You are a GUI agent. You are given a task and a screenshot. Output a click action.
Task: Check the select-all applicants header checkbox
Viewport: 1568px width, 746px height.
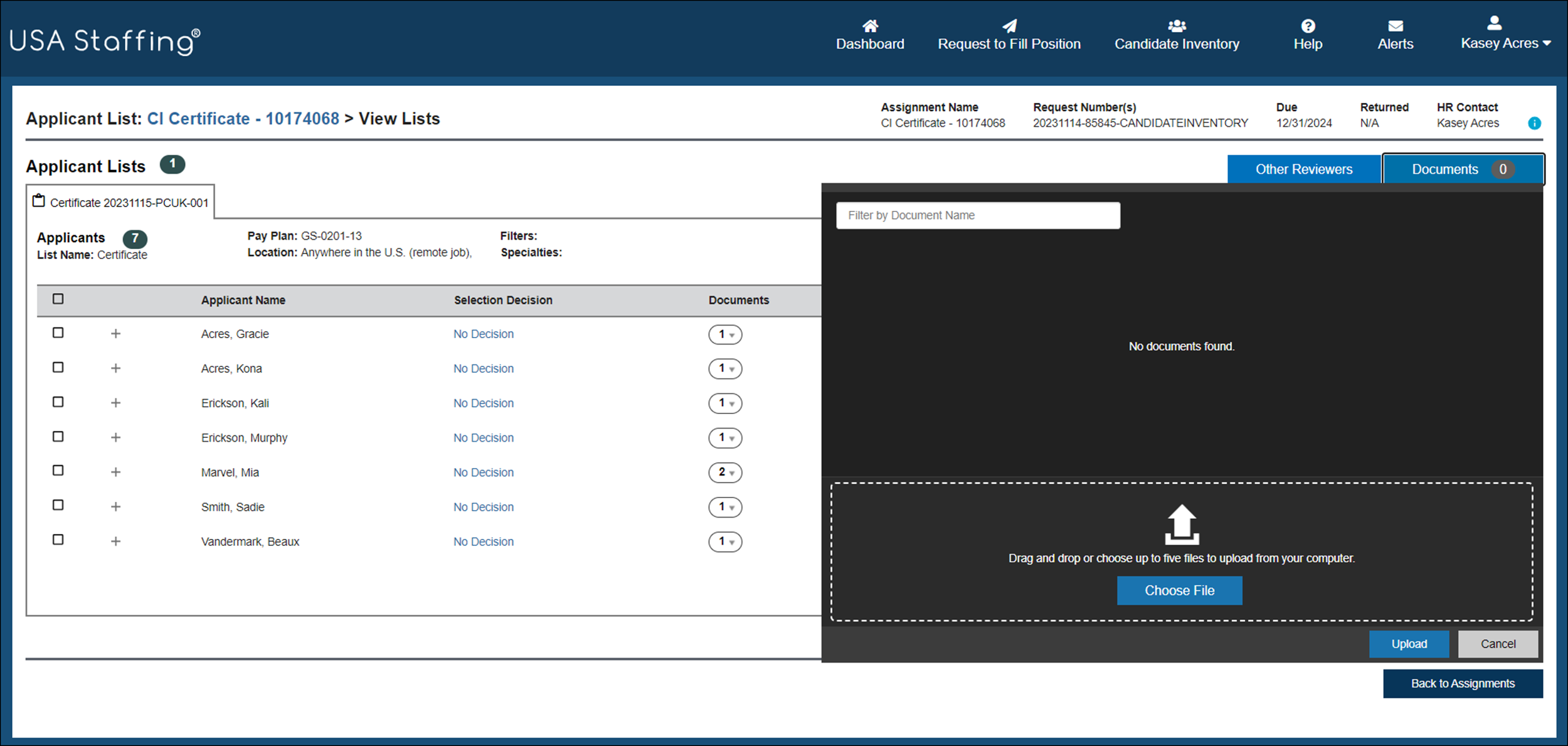coord(58,299)
